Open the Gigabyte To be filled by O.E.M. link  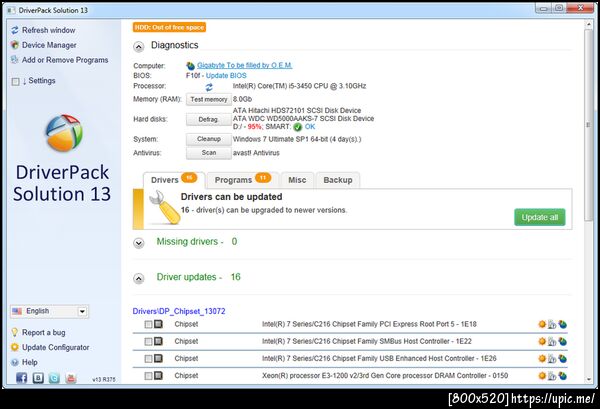(x=245, y=65)
